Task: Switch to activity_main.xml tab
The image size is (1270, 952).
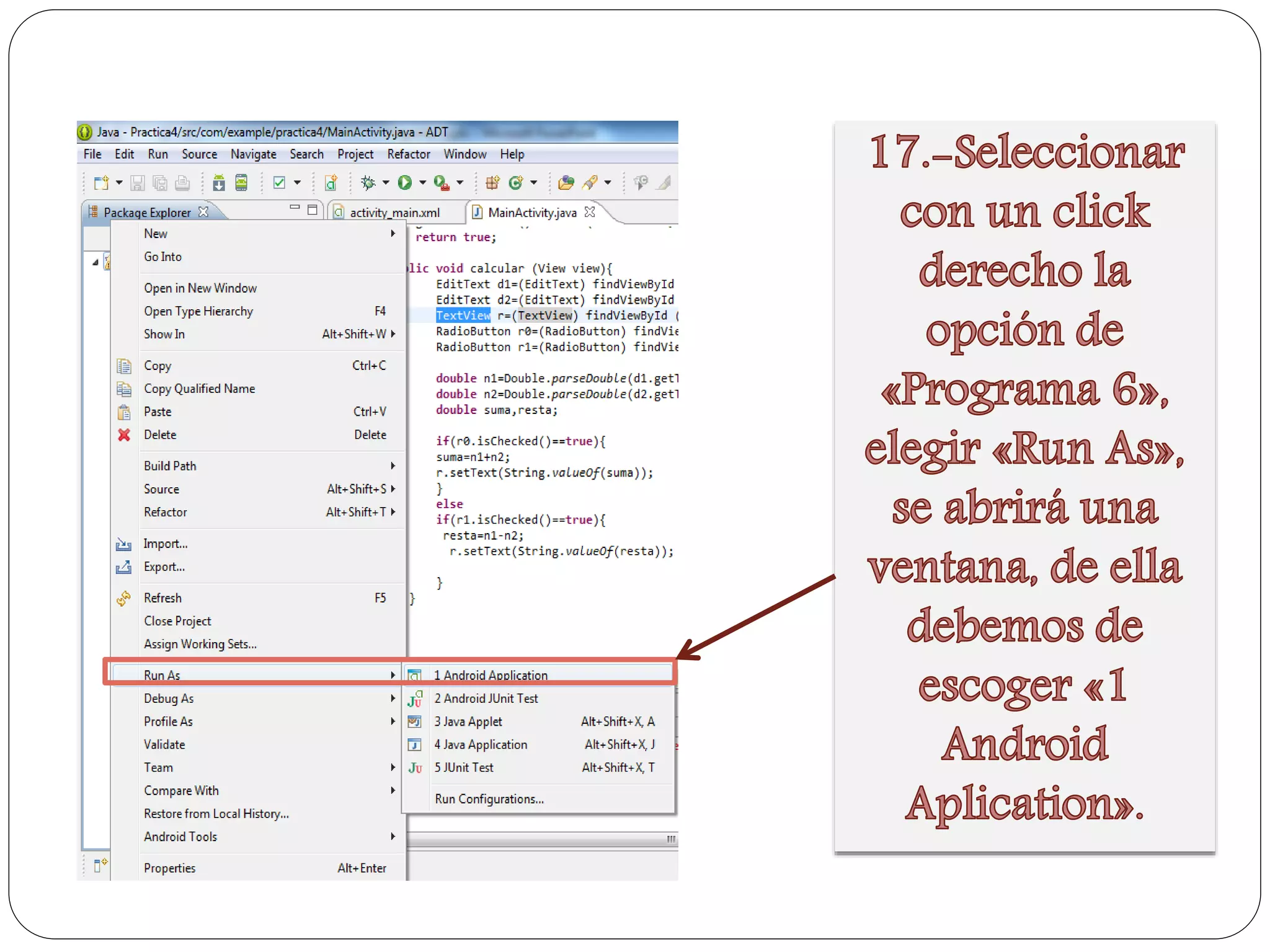Action: (x=394, y=213)
